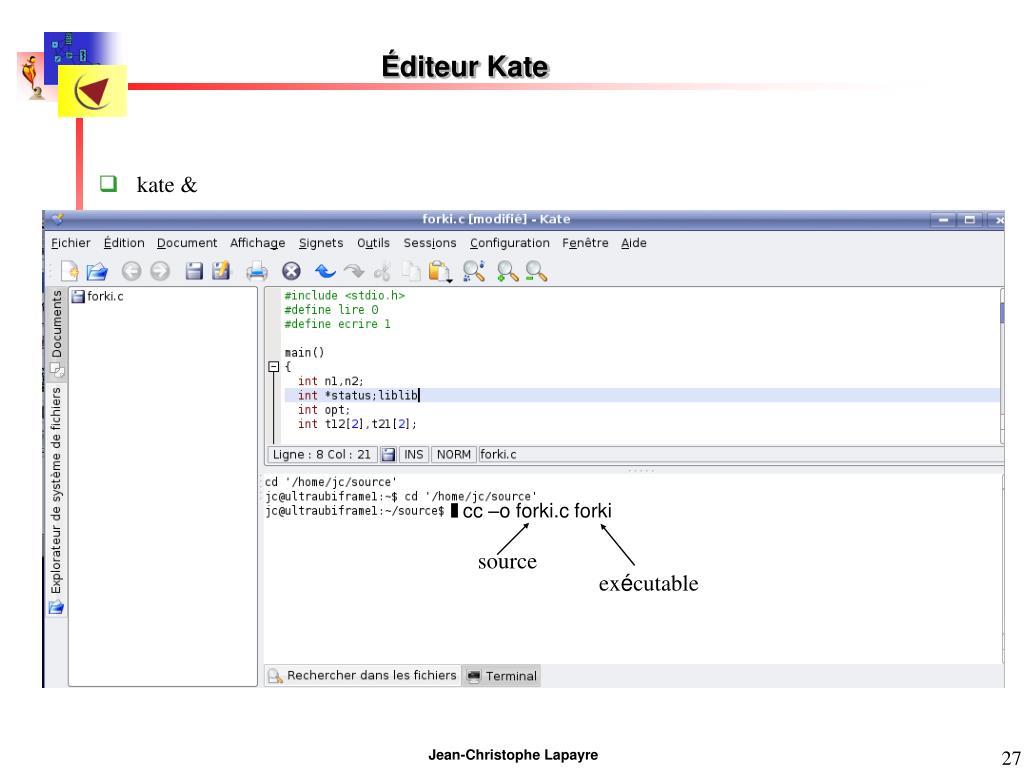Toggle the INS insert mode indicator
The image size is (1024, 768).
pyautogui.click(x=413, y=455)
